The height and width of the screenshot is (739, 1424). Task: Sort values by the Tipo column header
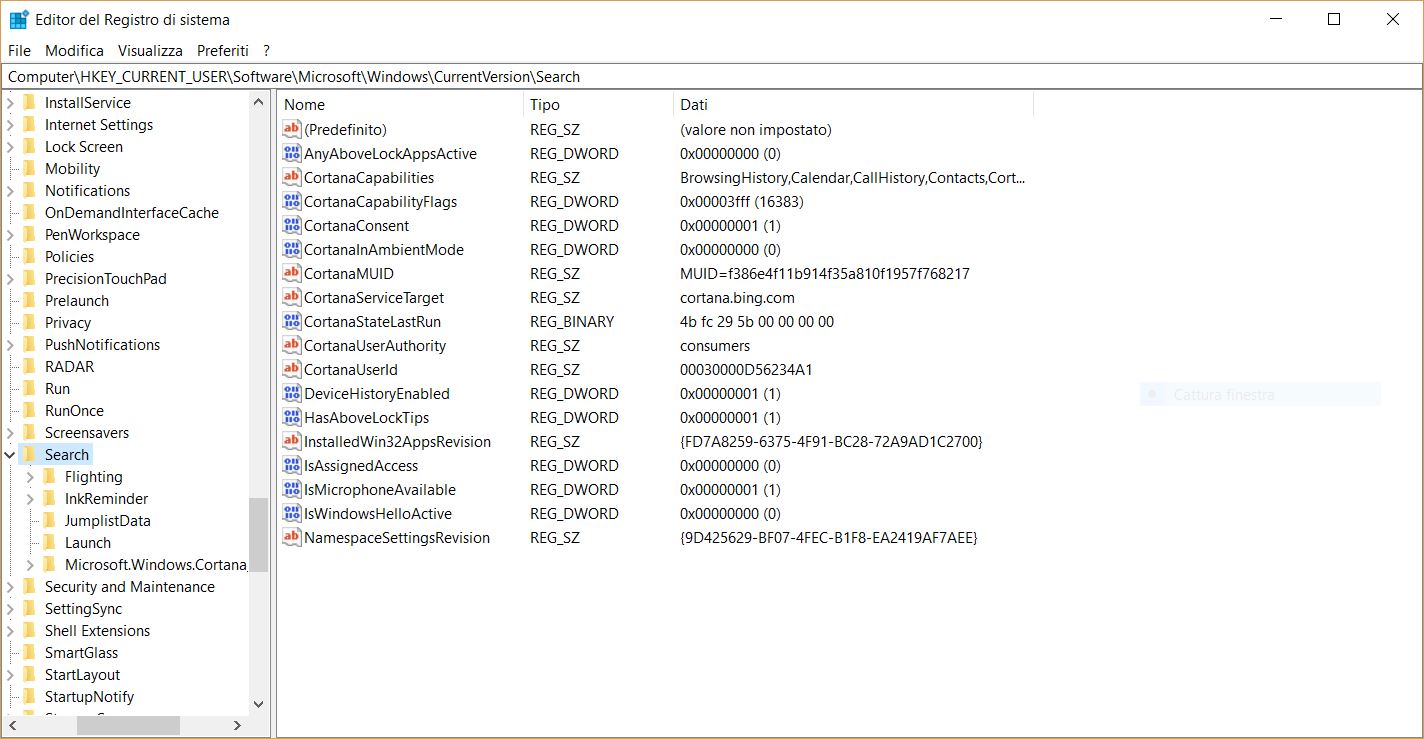click(598, 104)
